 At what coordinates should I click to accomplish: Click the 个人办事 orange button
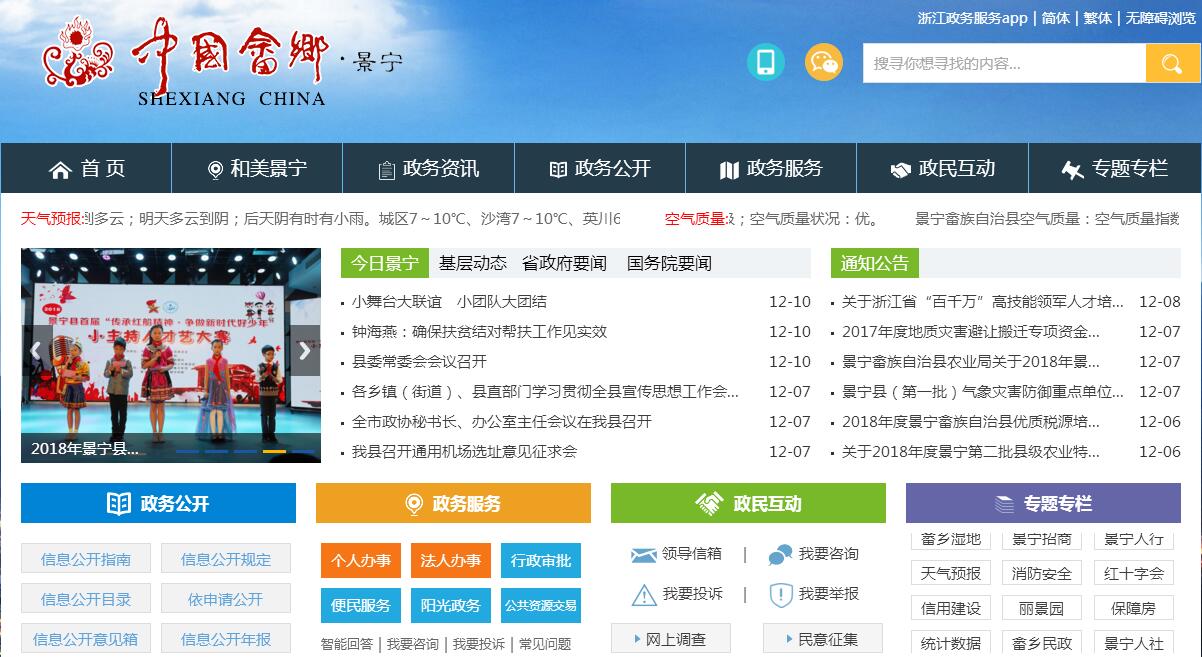[361, 561]
